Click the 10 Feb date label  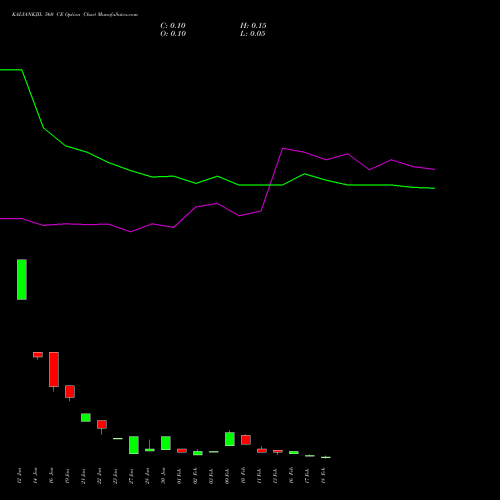tap(243, 476)
